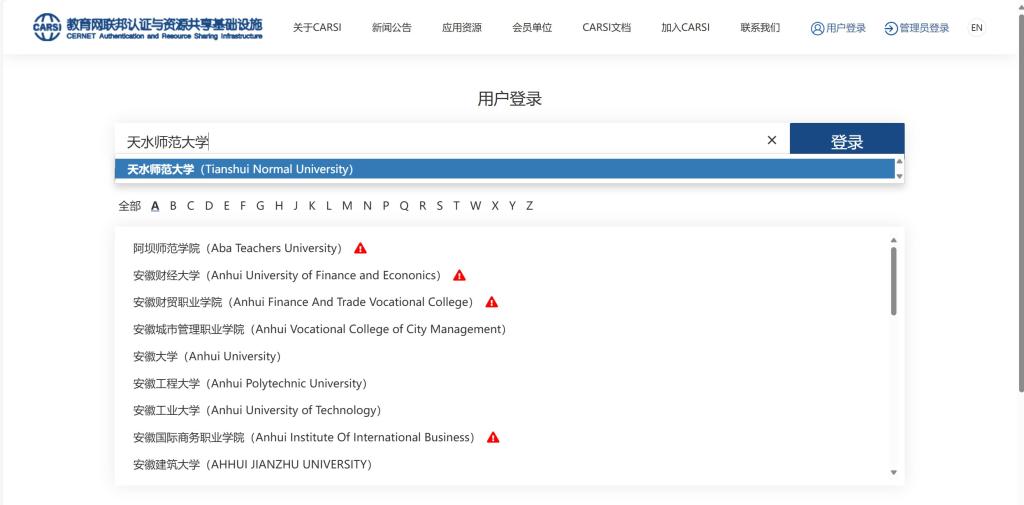Viewport: 1024px width, 505px height.
Task: Open 管理员登录 admin login in the header
Action: 917,28
